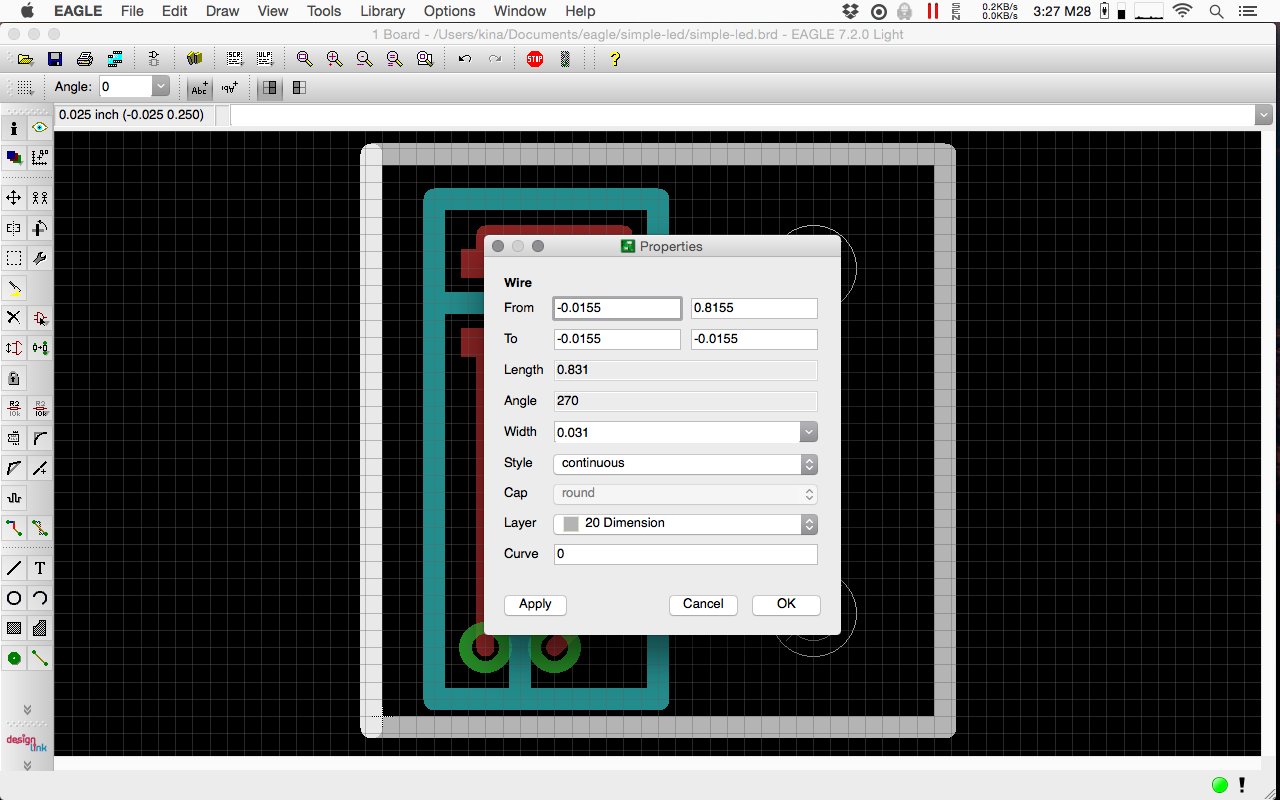Click Cancel in the Properties dialog
This screenshot has width=1280, height=800.
pyautogui.click(x=703, y=604)
